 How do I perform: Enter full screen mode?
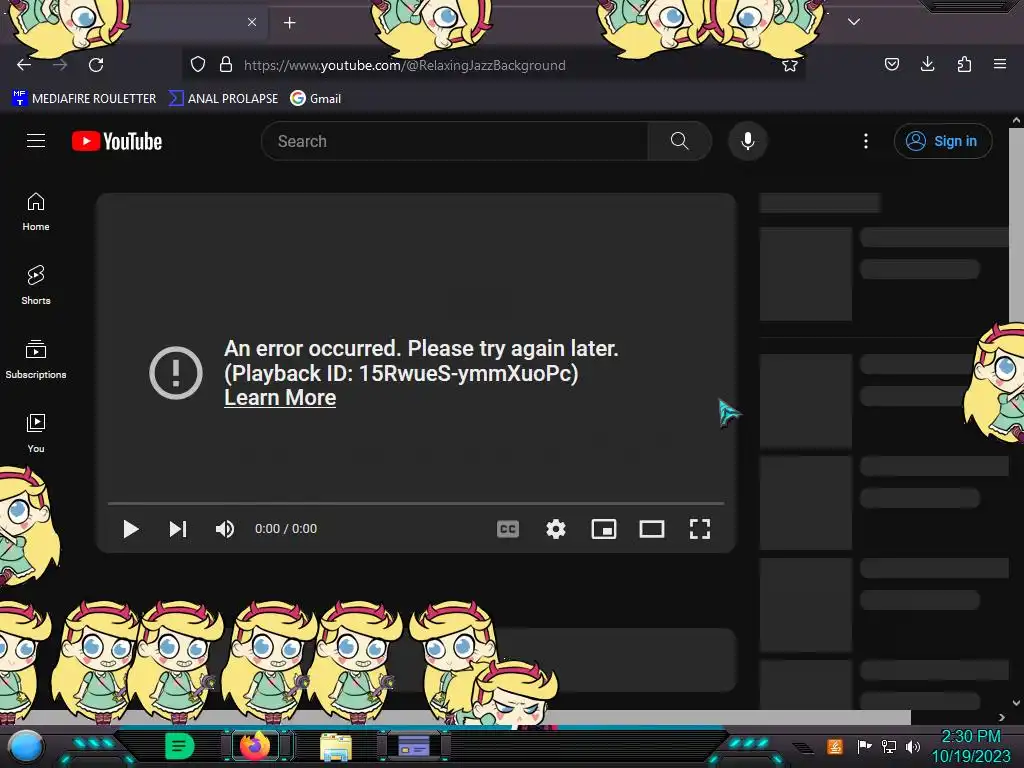point(700,529)
